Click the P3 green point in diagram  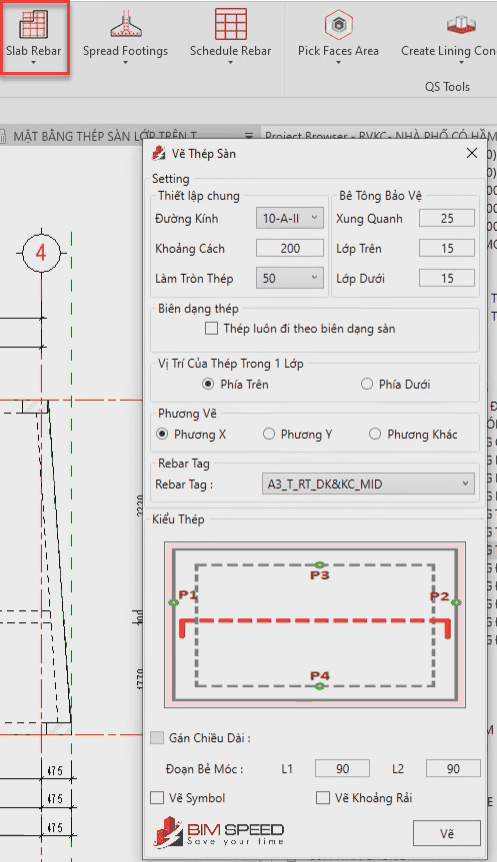pyautogui.click(x=319, y=565)
